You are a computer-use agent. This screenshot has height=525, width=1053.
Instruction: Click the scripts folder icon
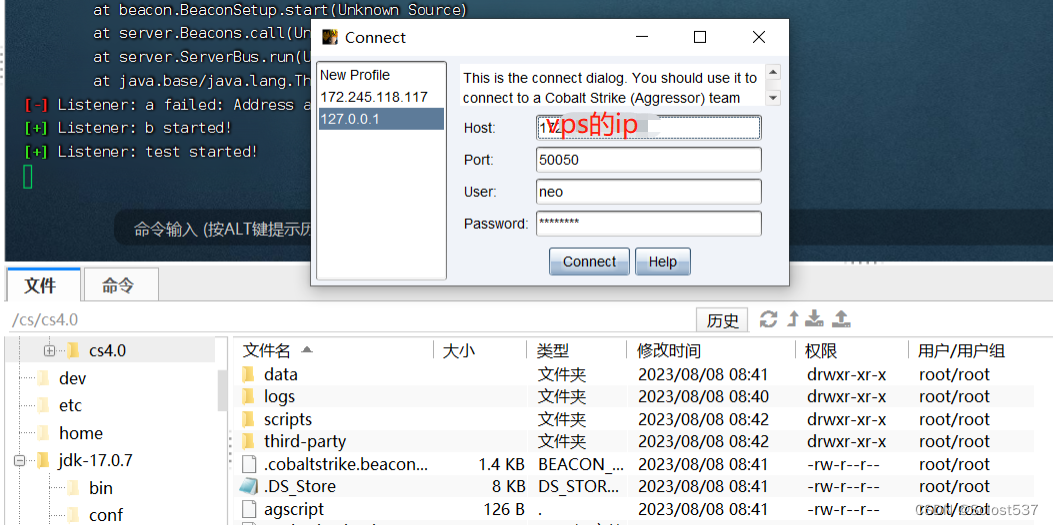point(248,420)
